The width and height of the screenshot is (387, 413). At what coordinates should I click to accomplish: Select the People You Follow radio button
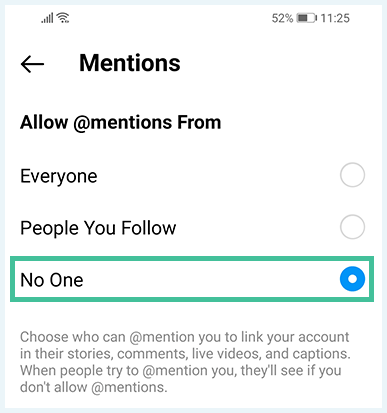(x=352, y=227)
